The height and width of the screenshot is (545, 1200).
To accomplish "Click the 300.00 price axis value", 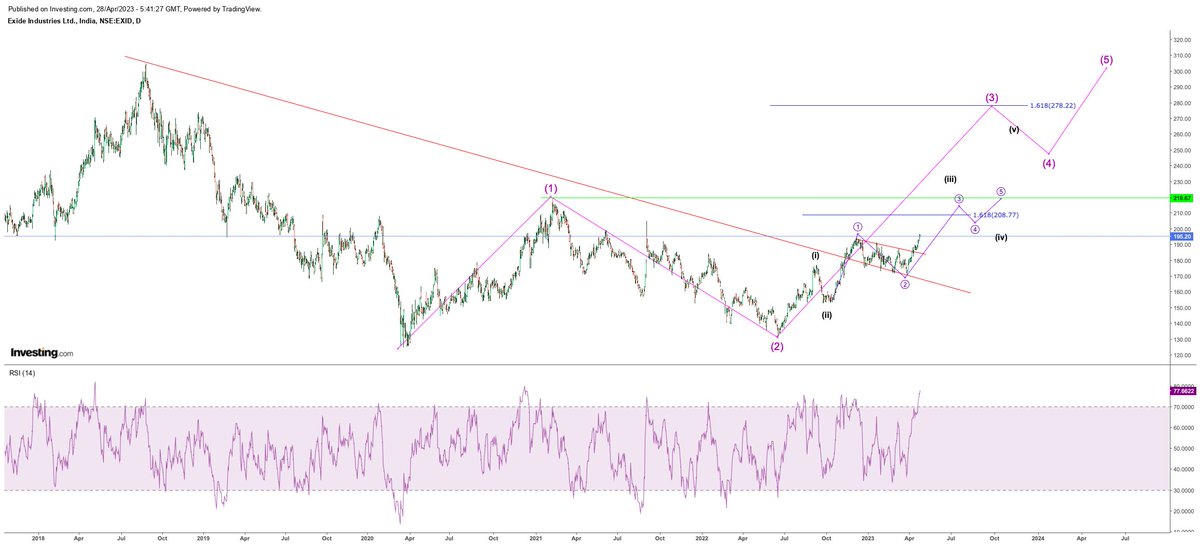I will [1181, 72].
